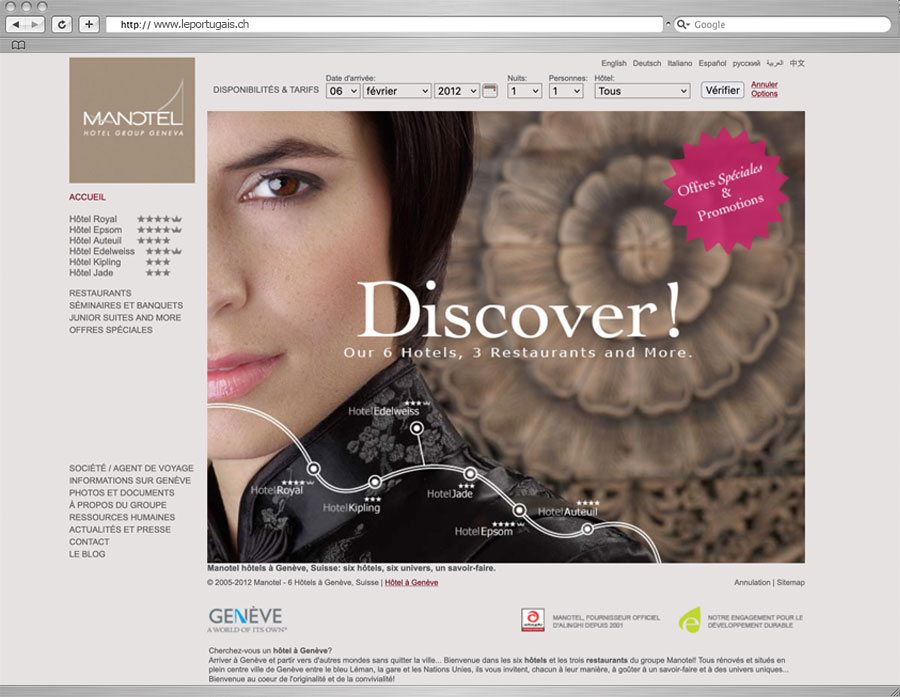The width and height of the screenshot is (900, 697).
Task: Open the arrival day dropdown
Action: click(343, 91)
